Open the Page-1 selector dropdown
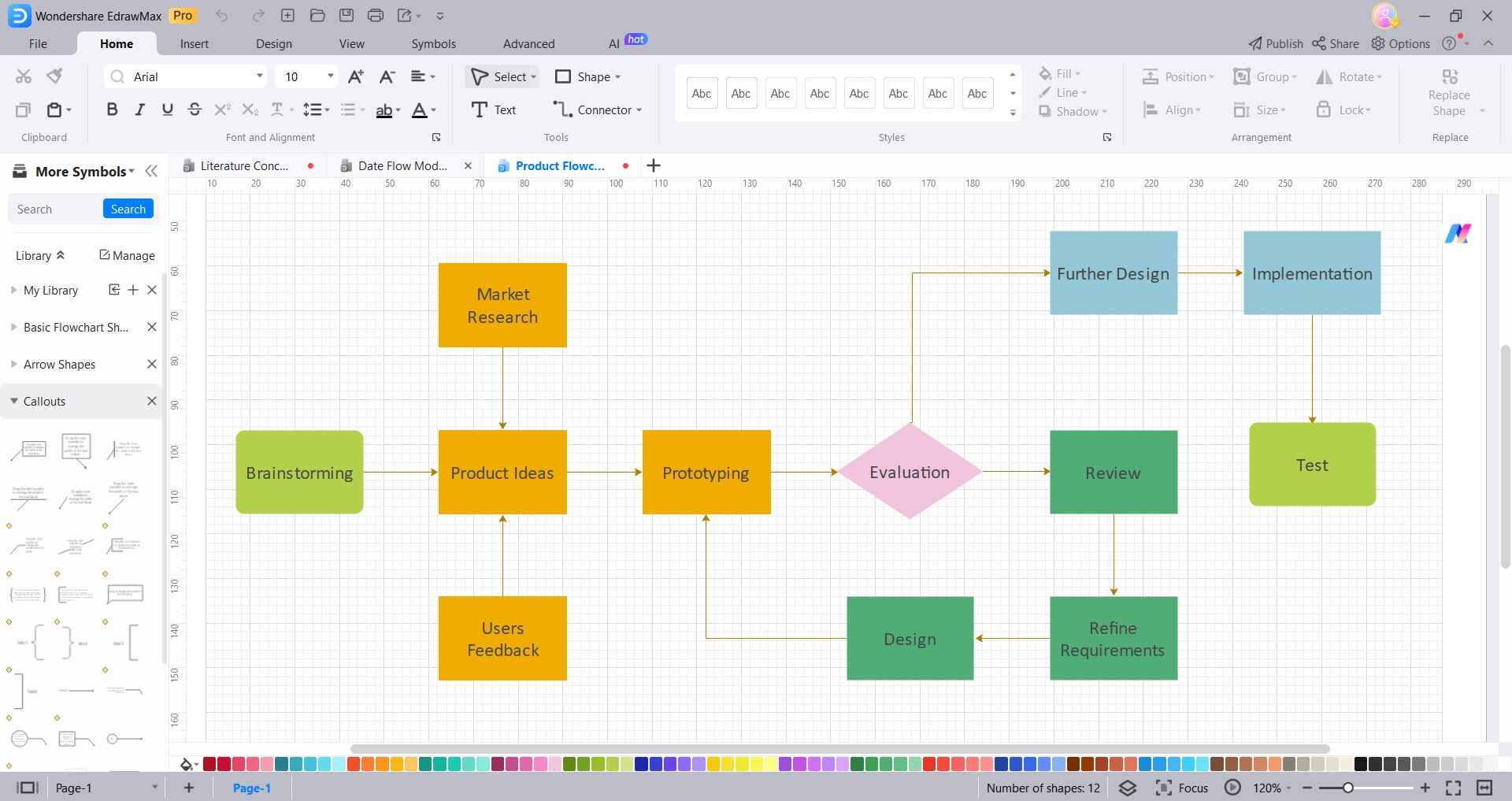The height and width of the screenshot is (801, 1512). [x=155, y=788]
